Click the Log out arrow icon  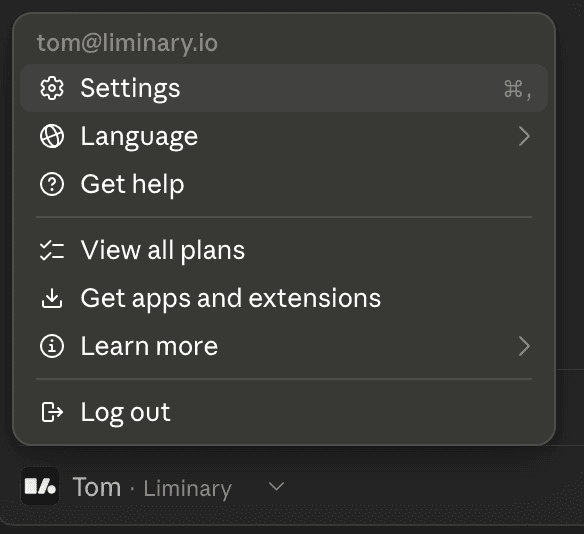point(52,412)
